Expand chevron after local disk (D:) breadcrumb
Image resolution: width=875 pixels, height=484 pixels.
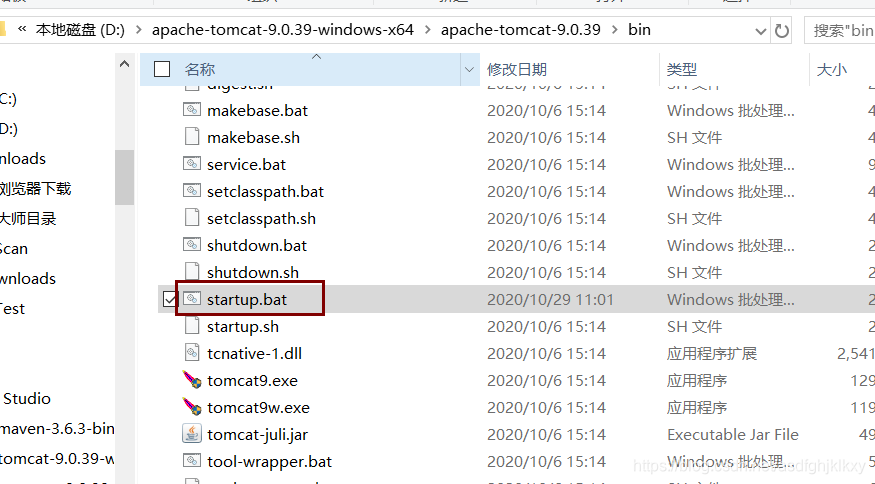pyautogui.click(x=138, y=30)
